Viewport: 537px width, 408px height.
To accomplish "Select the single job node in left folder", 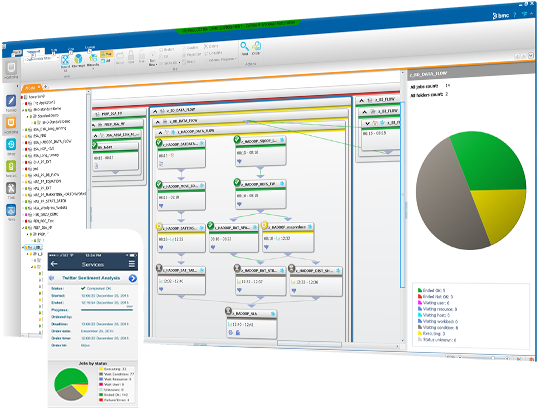I will (116, 156).
